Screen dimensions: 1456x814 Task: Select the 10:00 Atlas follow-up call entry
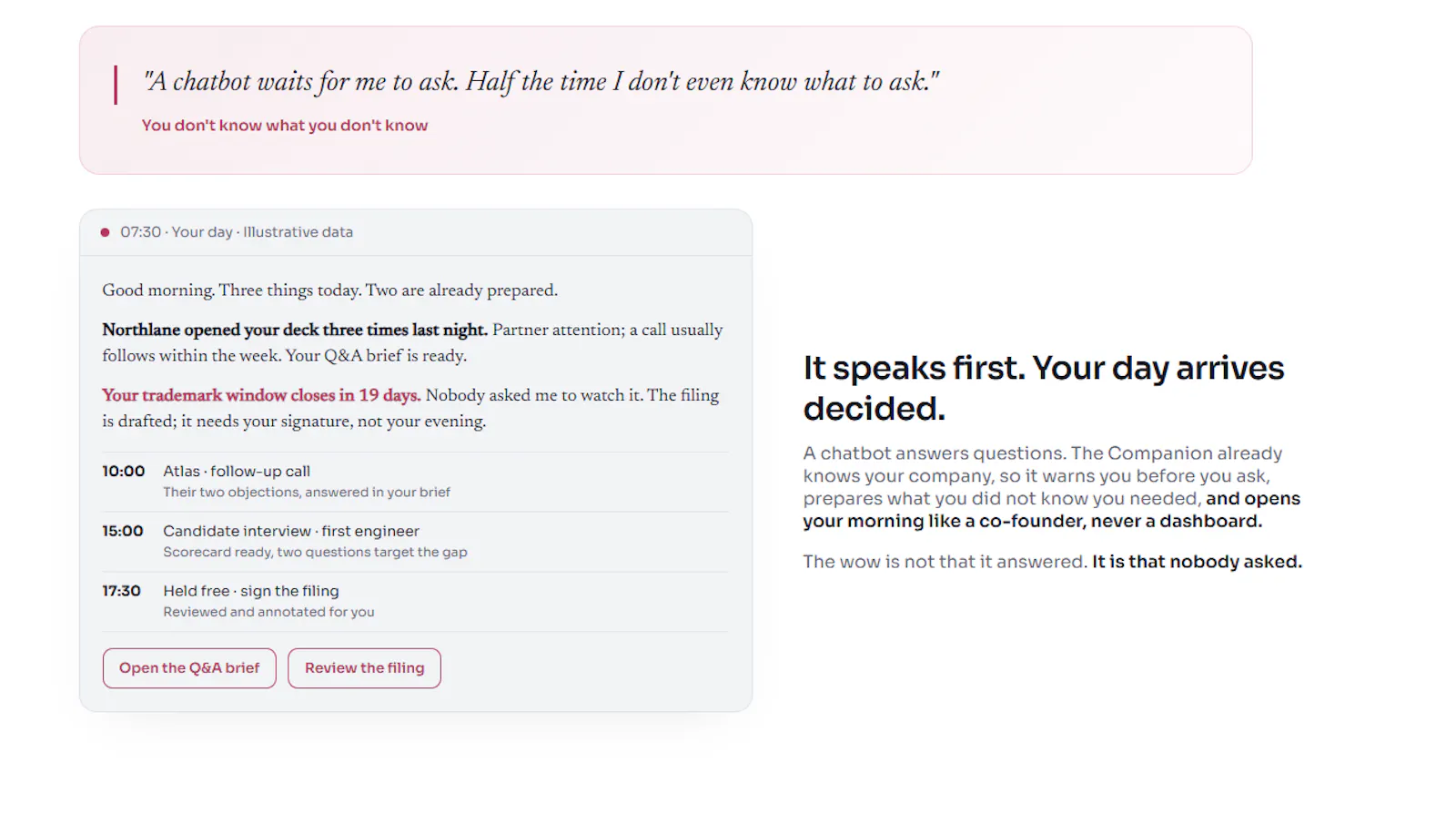[x=415, y=482]
